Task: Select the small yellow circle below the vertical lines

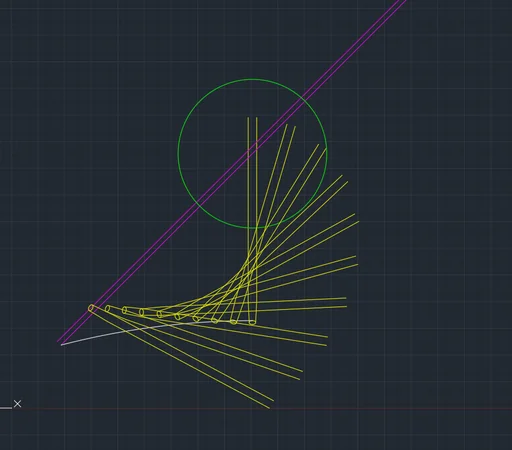Action: pyautogui.click(x=252, y=322)
